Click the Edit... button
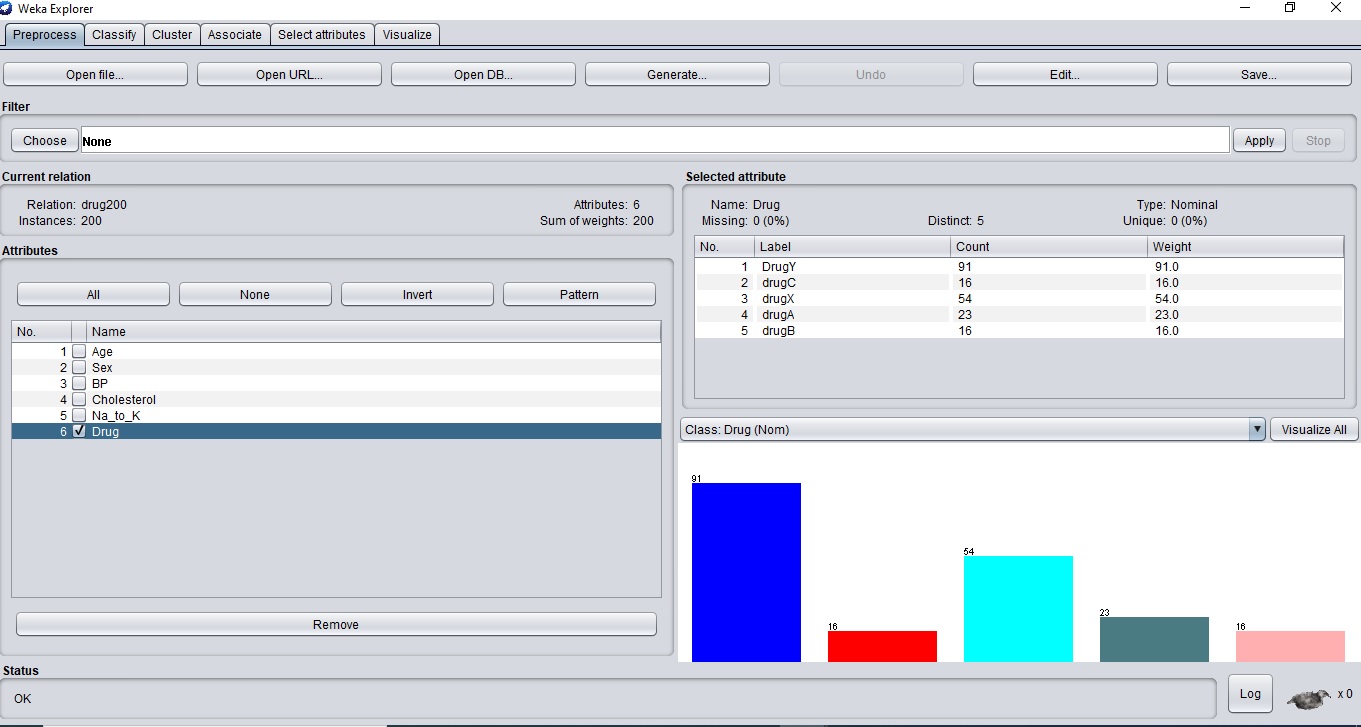Screen dimensions: 1361x727 [1065, 74]
